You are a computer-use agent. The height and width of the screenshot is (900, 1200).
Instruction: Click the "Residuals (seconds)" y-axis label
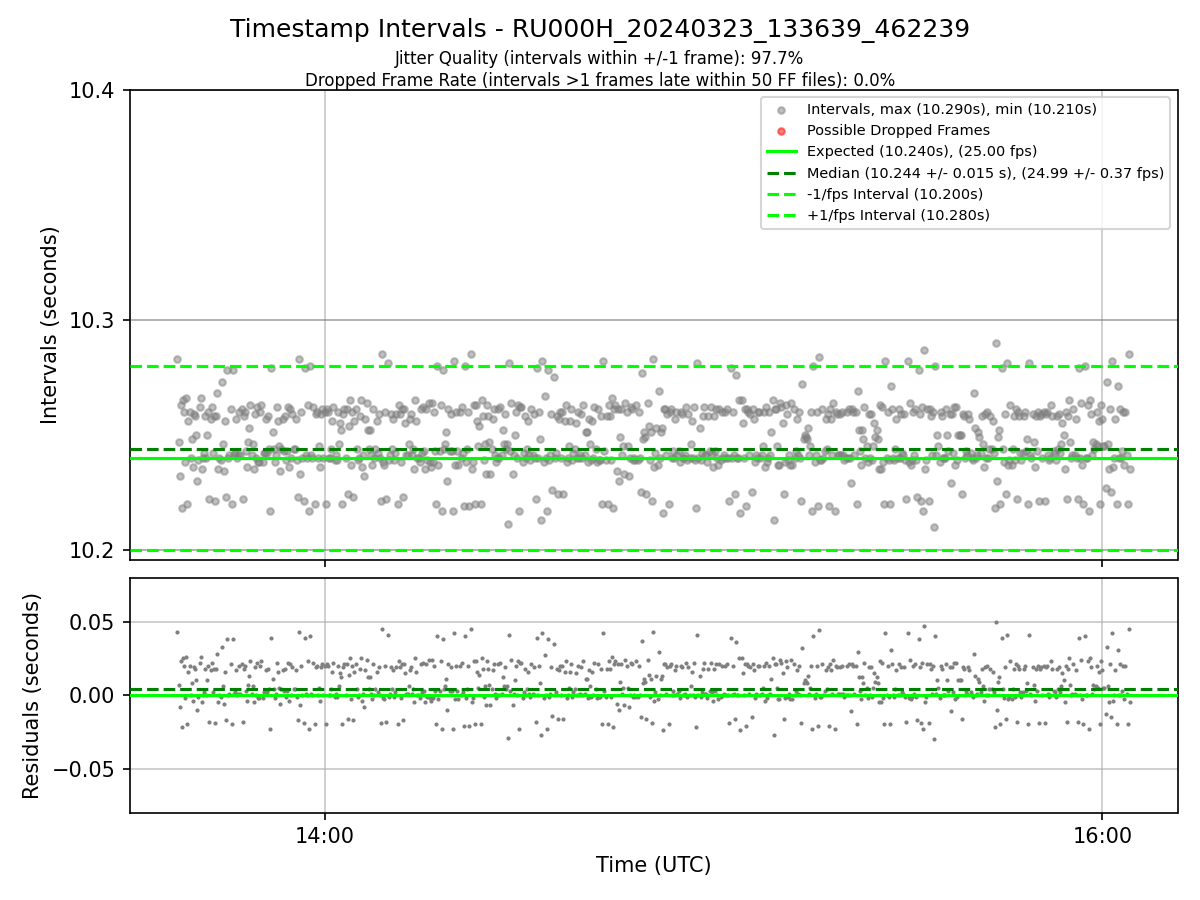[31, 696]
